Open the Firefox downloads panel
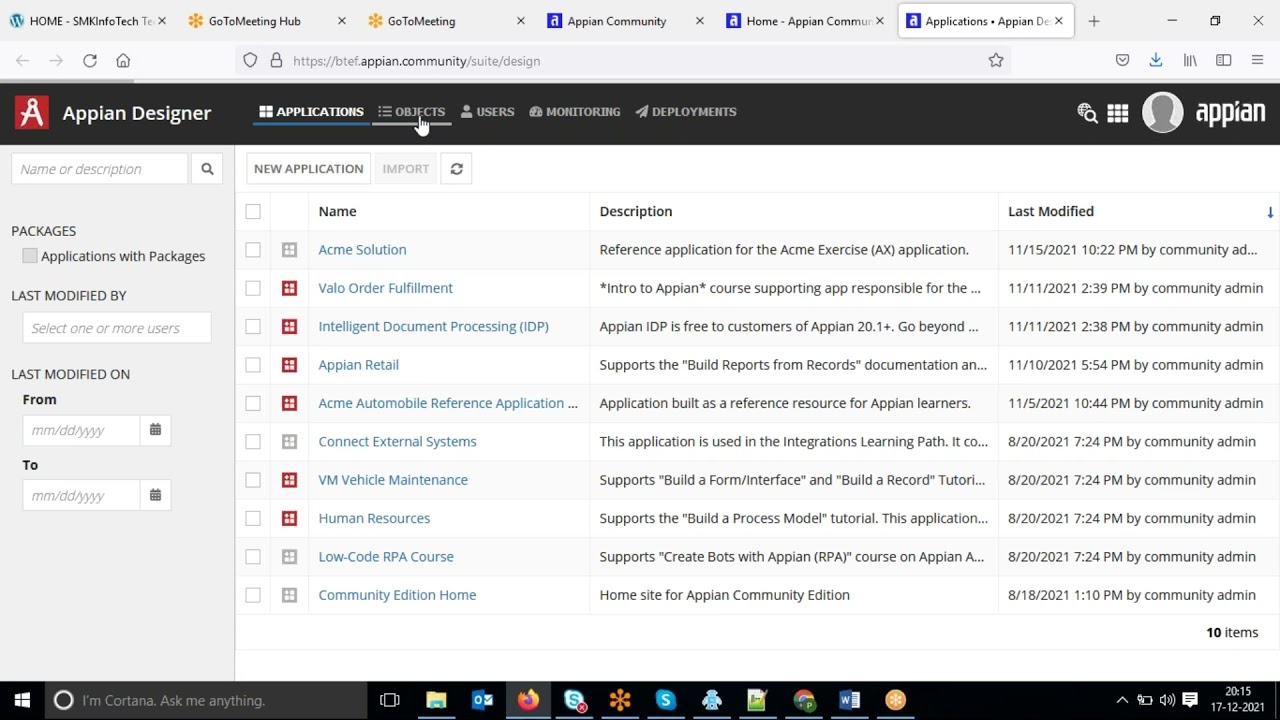 [x=1156, y=61]
